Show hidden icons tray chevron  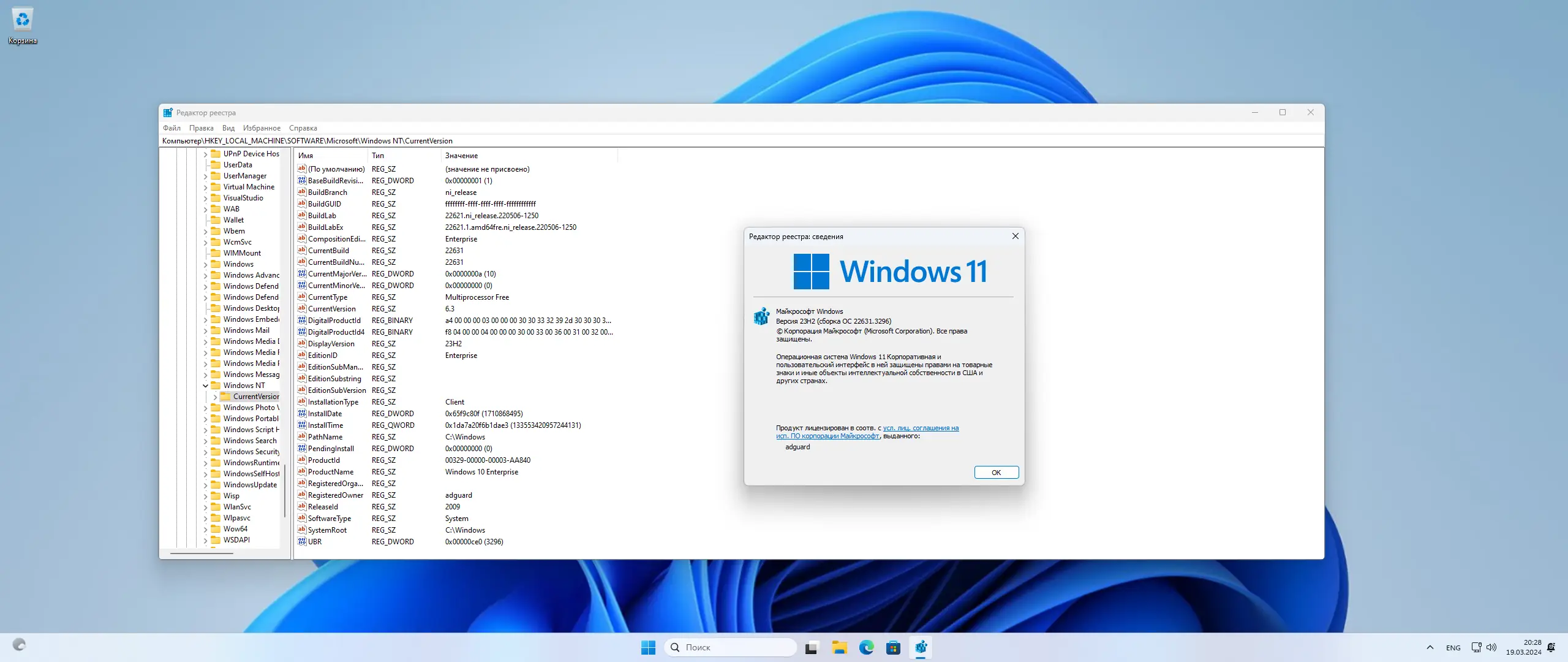(x=1430, y=647)
